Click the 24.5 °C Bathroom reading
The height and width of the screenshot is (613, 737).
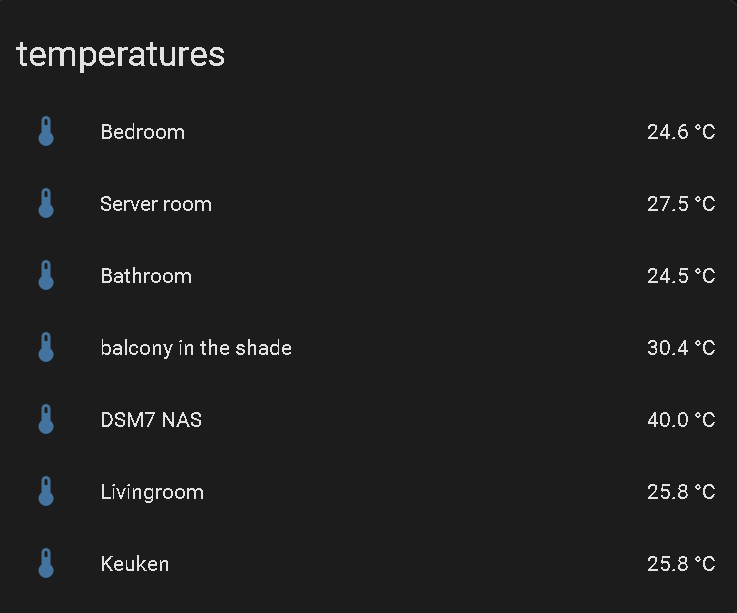[681, 276]
